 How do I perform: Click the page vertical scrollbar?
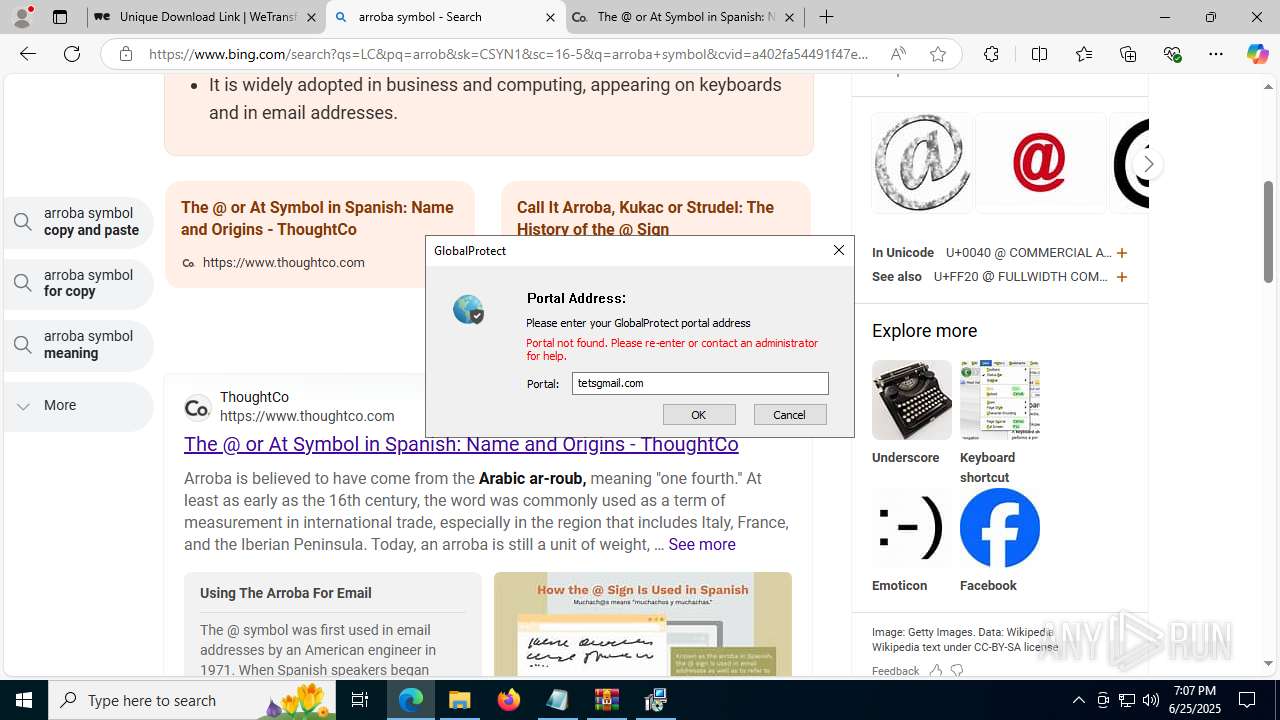tap(1268, 230)
